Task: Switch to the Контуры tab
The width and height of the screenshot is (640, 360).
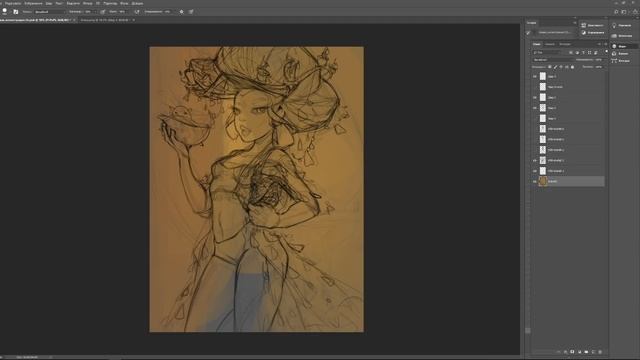Action: (x=565, y=44)
